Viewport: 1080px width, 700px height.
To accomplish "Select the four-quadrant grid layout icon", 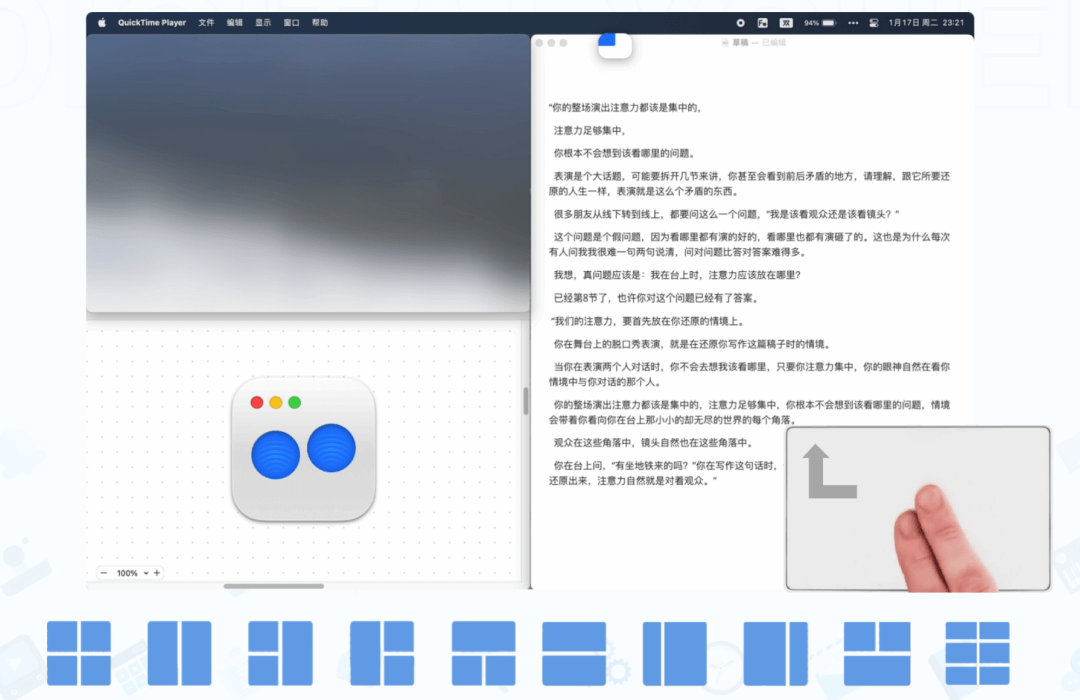I will [79, 653].
